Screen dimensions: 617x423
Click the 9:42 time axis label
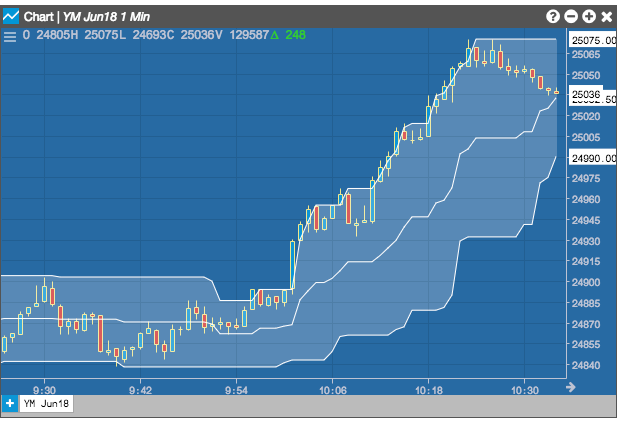(140, 390)
